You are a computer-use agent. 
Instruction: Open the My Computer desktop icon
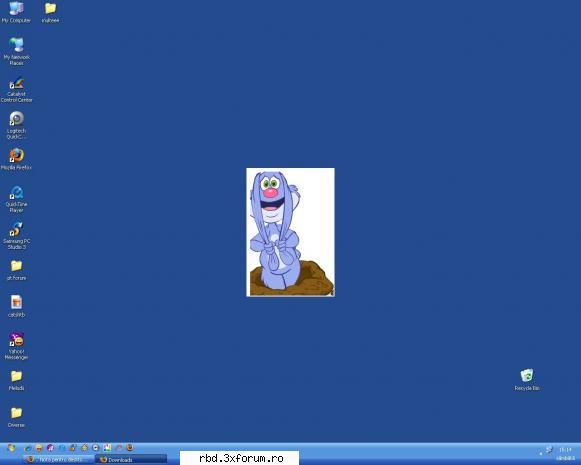click(16, 12)
